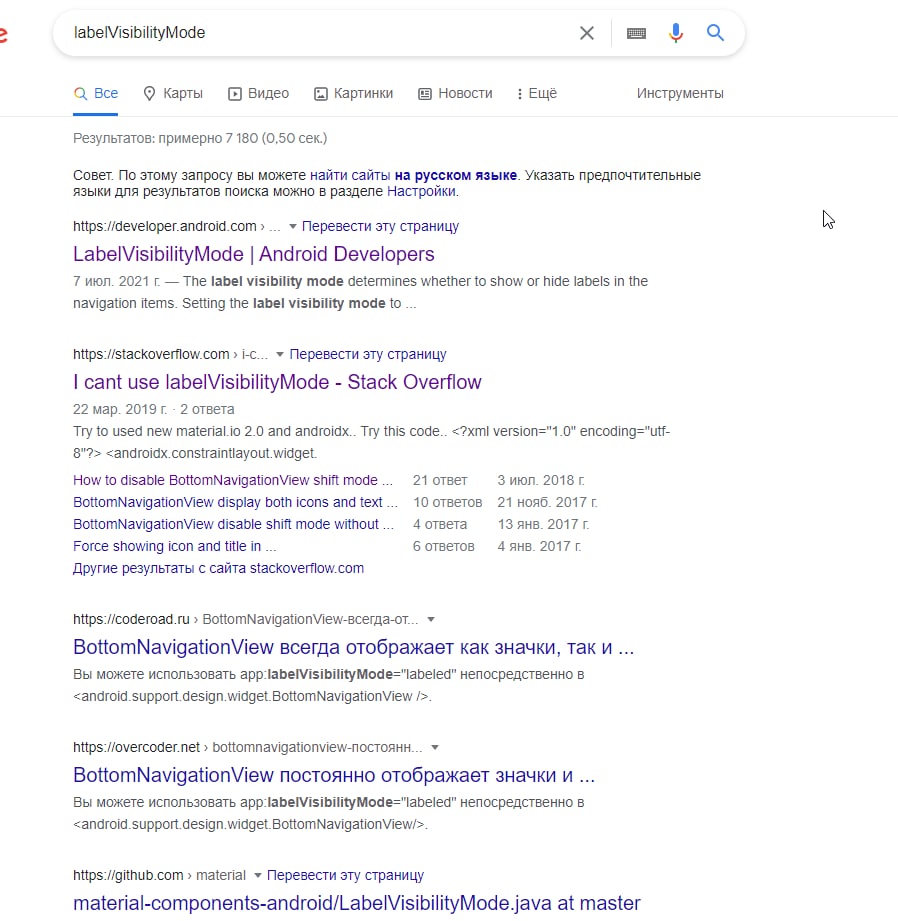Click the 21 ответ count

pos(440,480)
